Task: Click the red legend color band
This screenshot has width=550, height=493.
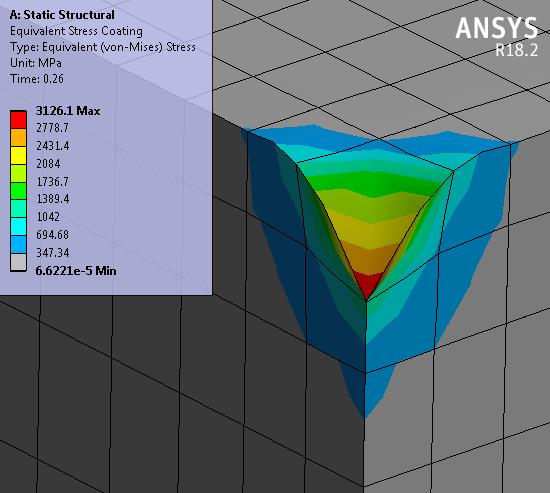Action: point(18,120)
